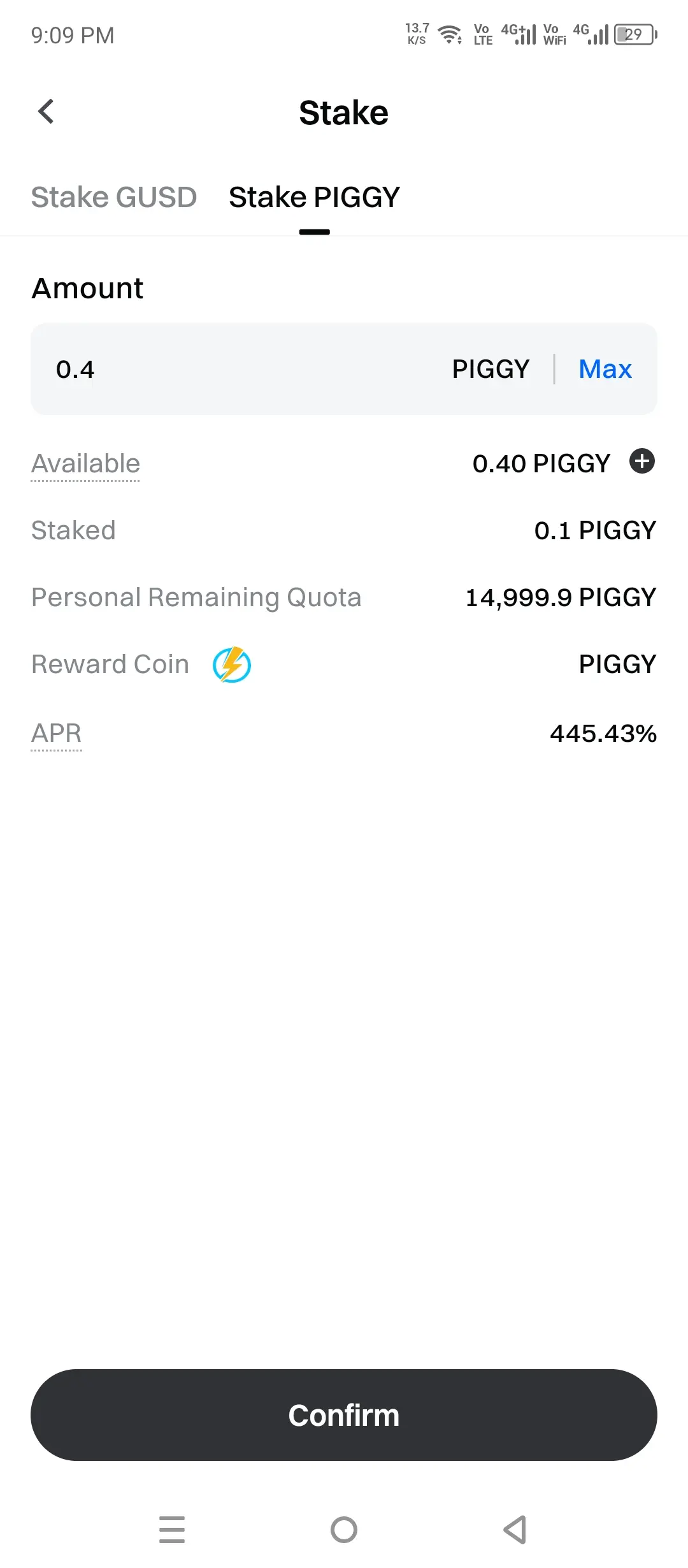Tap the back arrow icon
The image size is (688, 1568).
click(x=46, y=112)
